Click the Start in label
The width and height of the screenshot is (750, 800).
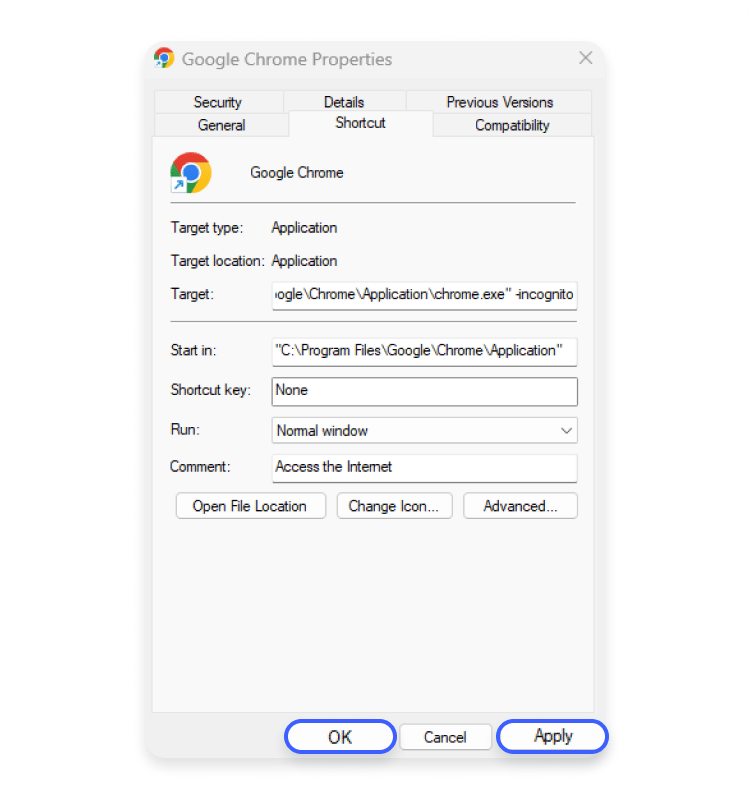(x=193, y=351)
